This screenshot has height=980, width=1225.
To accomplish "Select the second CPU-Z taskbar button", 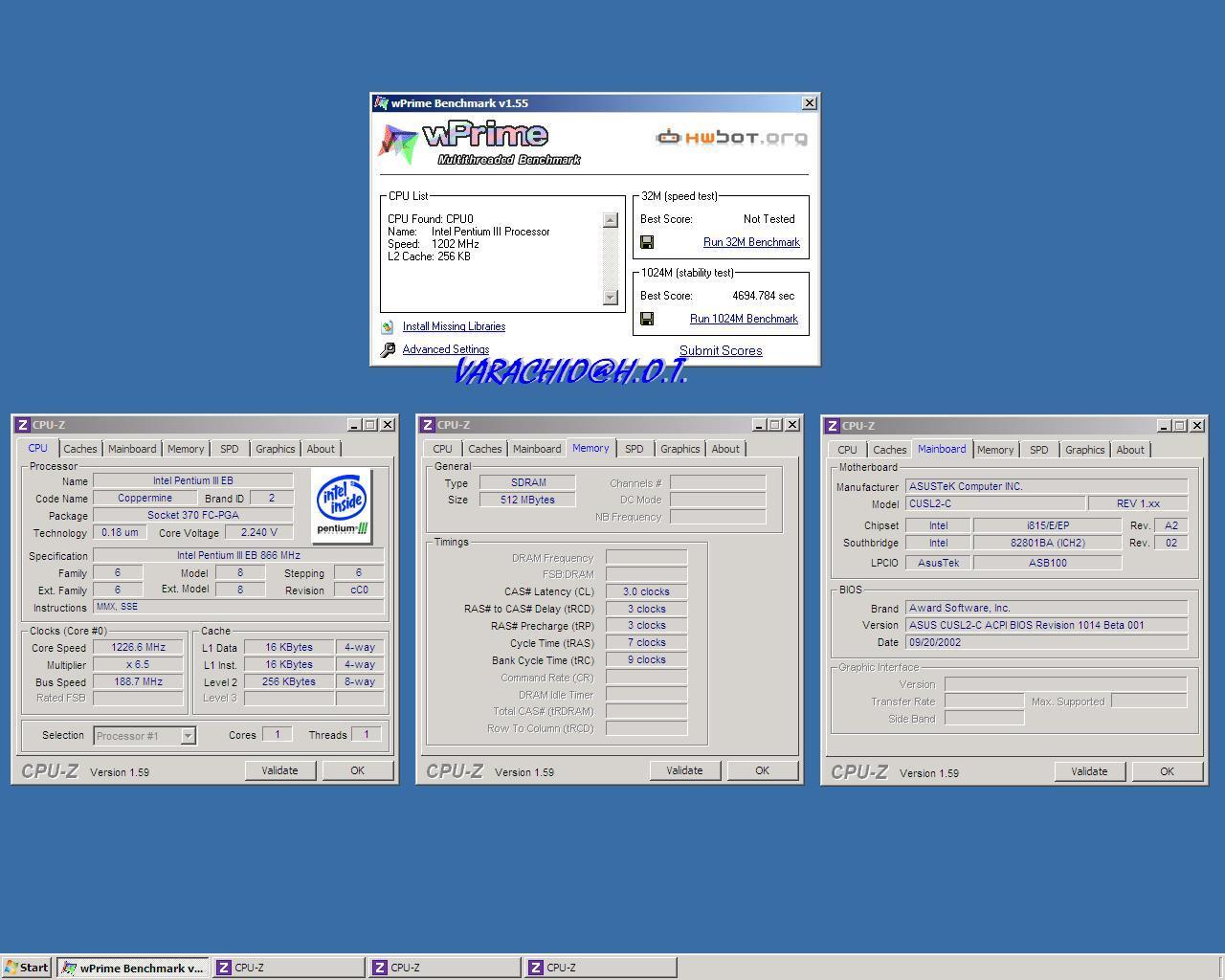I will point(444,968).
